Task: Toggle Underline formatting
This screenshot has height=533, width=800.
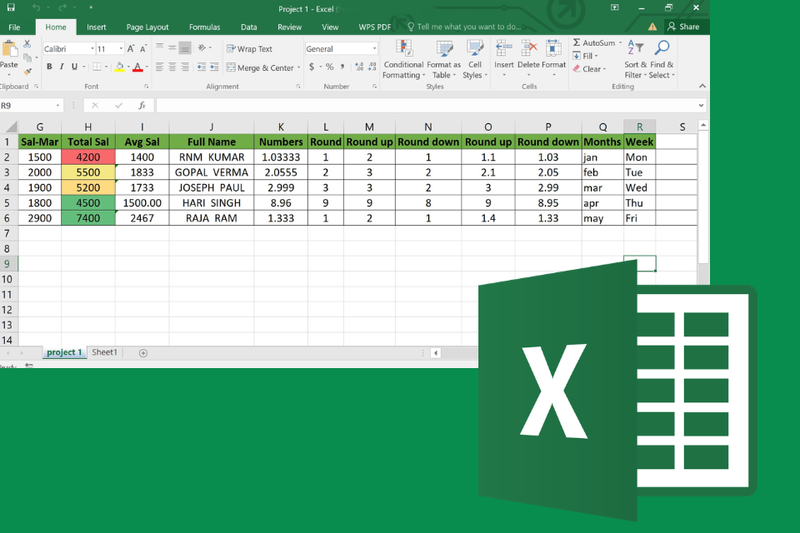Action: pos(74,66)
